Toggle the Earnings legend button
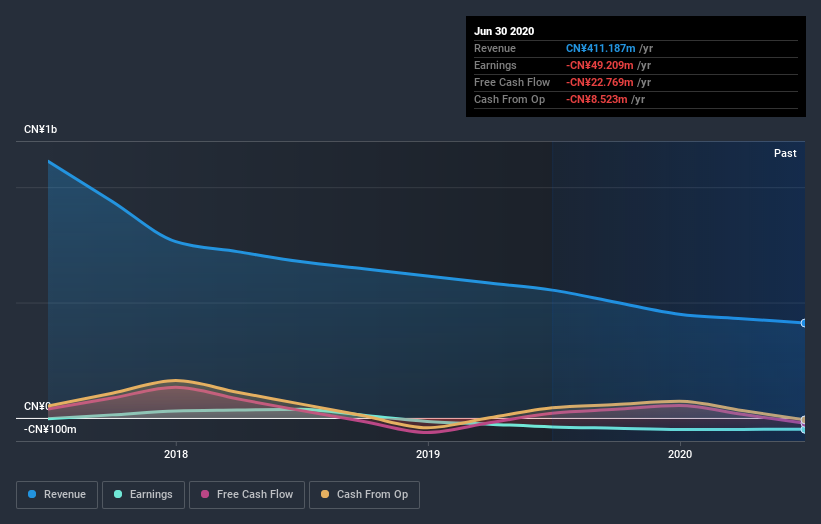The height and width of the screenshot is (524, 821). click(x=143, y=495)
